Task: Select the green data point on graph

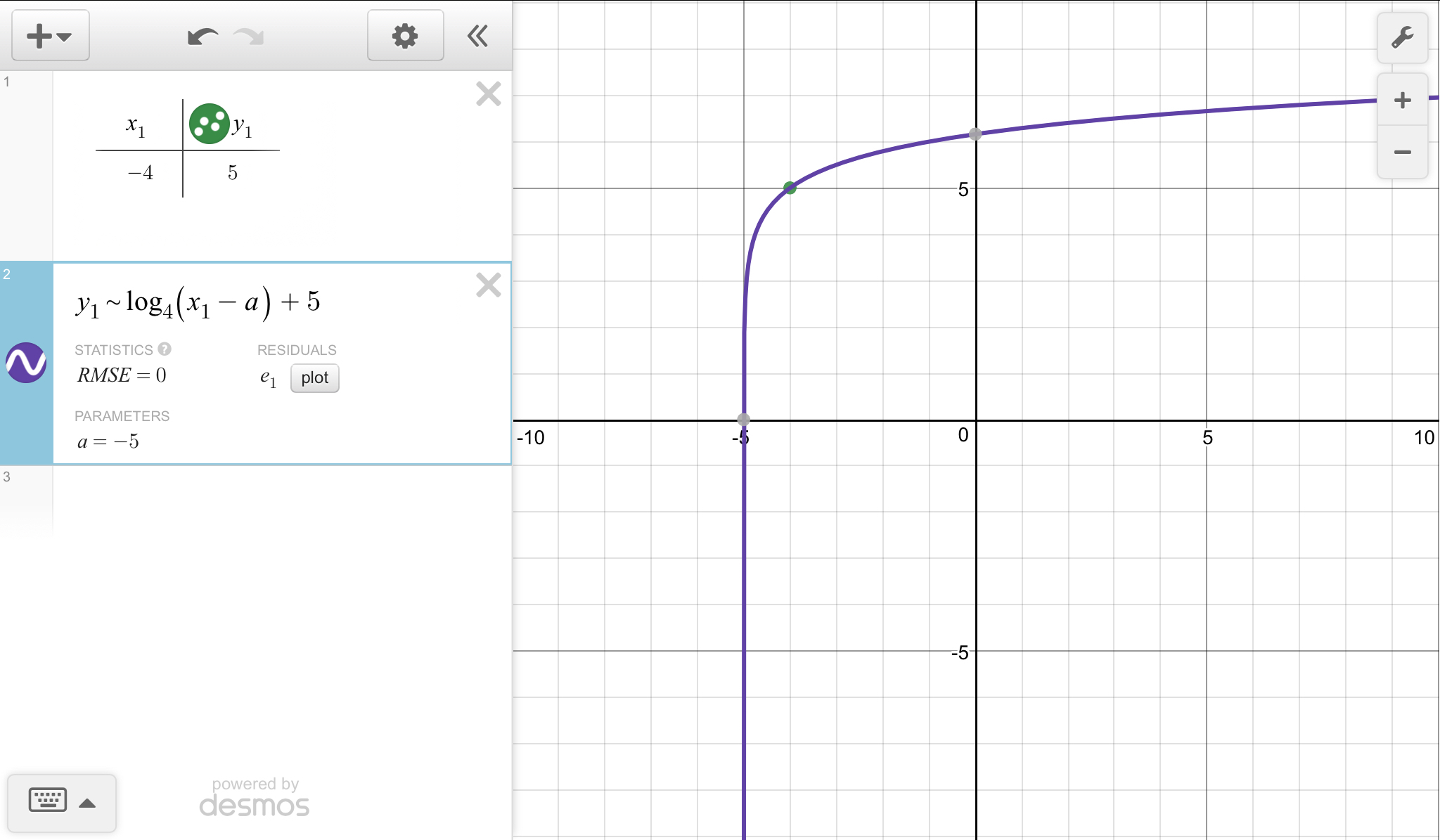Action: tap(790, 188)
